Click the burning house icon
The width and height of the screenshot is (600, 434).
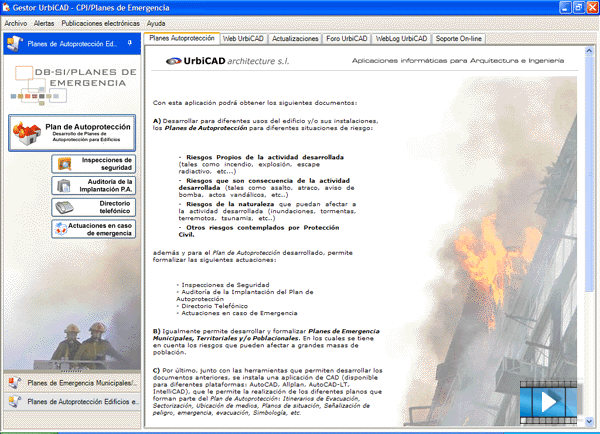click(x=26, y=133)
